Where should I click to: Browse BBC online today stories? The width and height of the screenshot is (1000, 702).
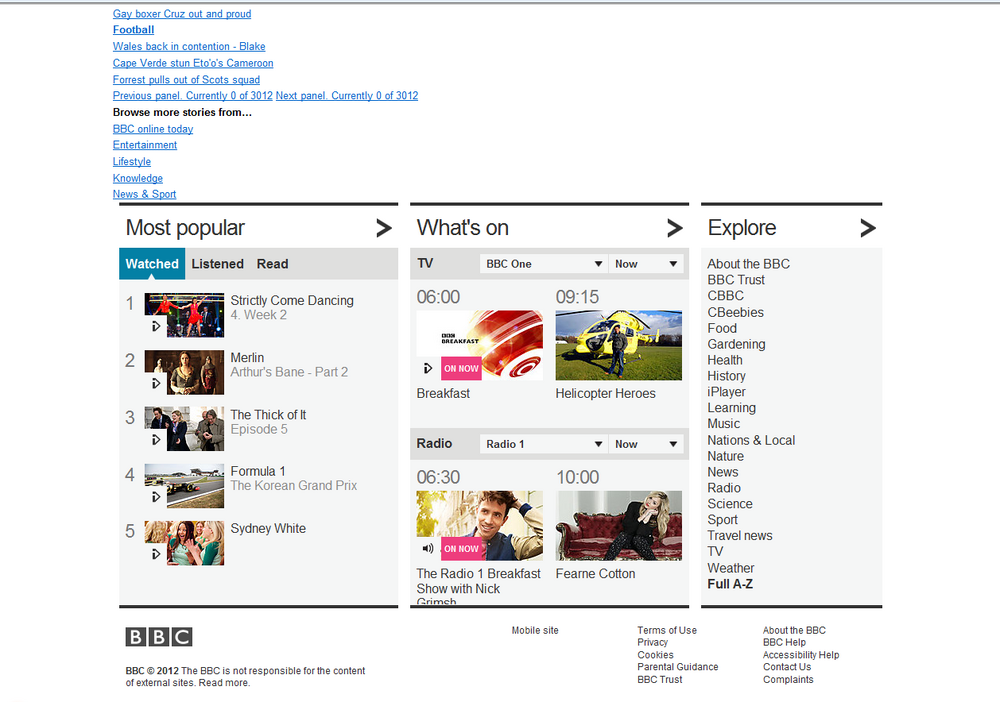click(153, 129)
